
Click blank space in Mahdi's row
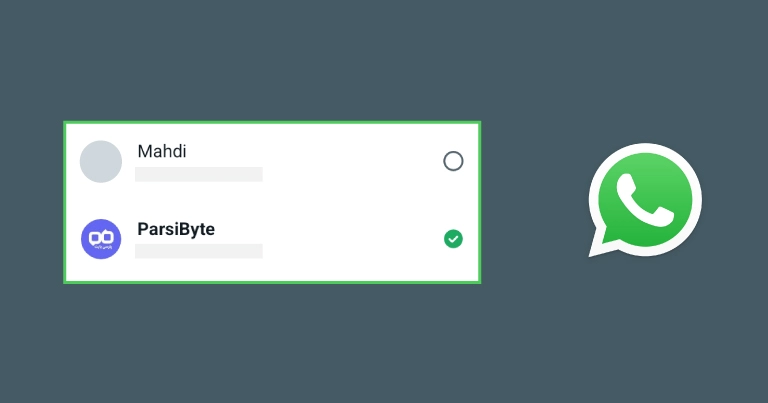pos(350,161)
